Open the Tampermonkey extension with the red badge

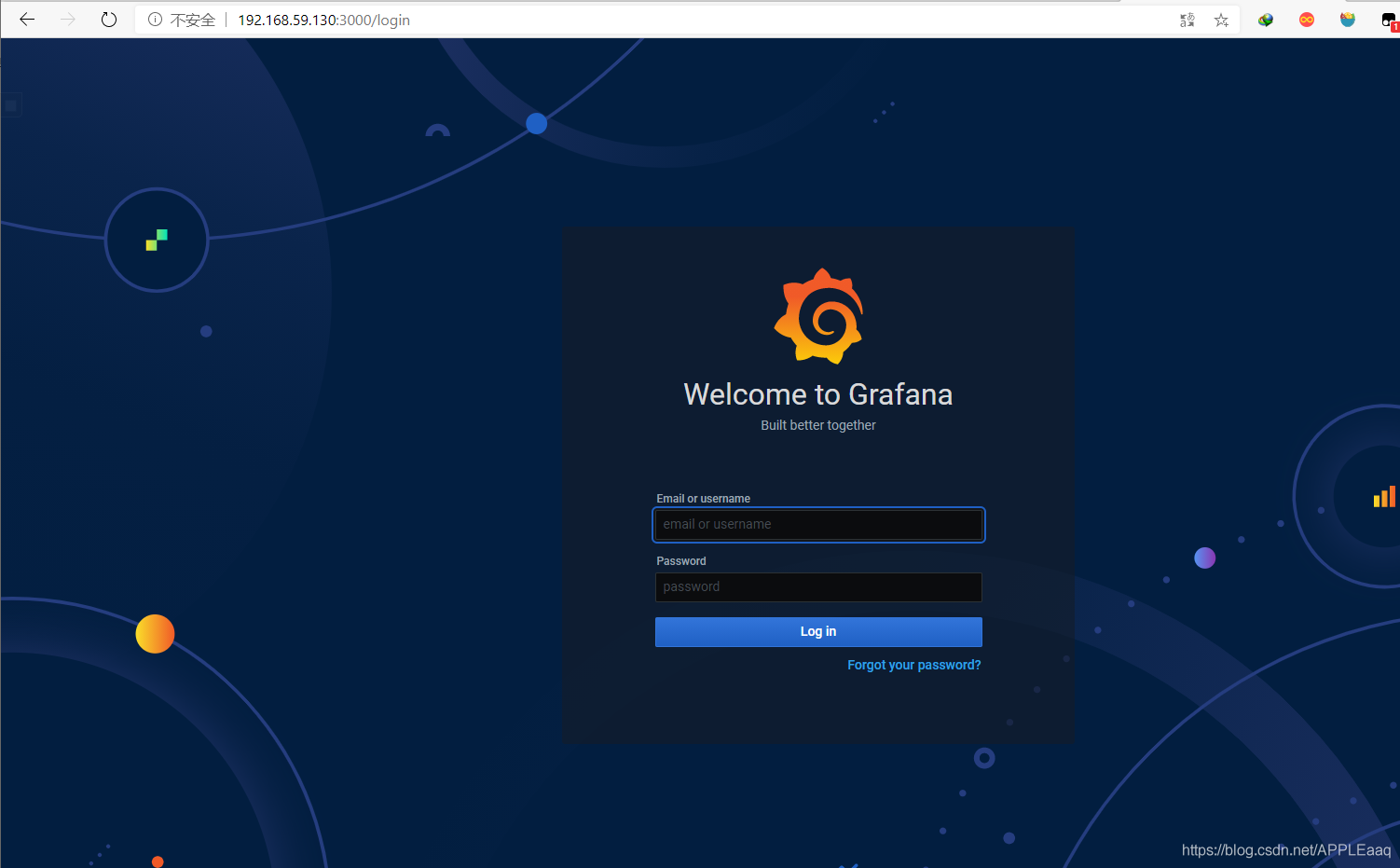coord(1390,21)
